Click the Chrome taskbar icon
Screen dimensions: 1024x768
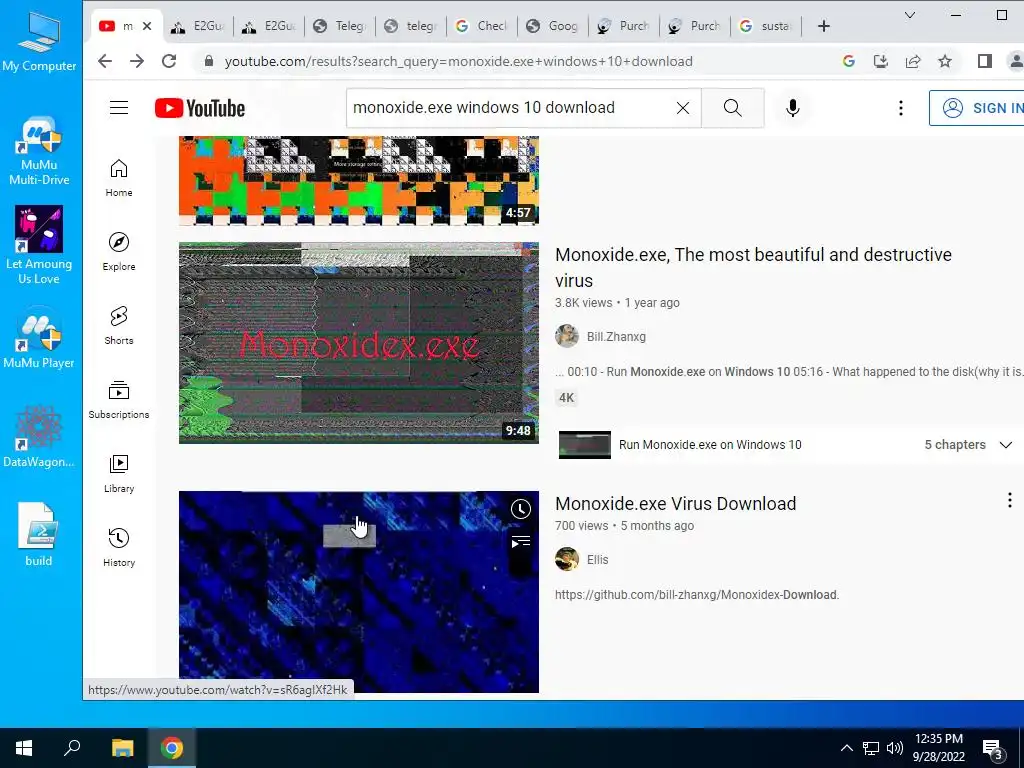pyautogui.click(x=172, y=748)
